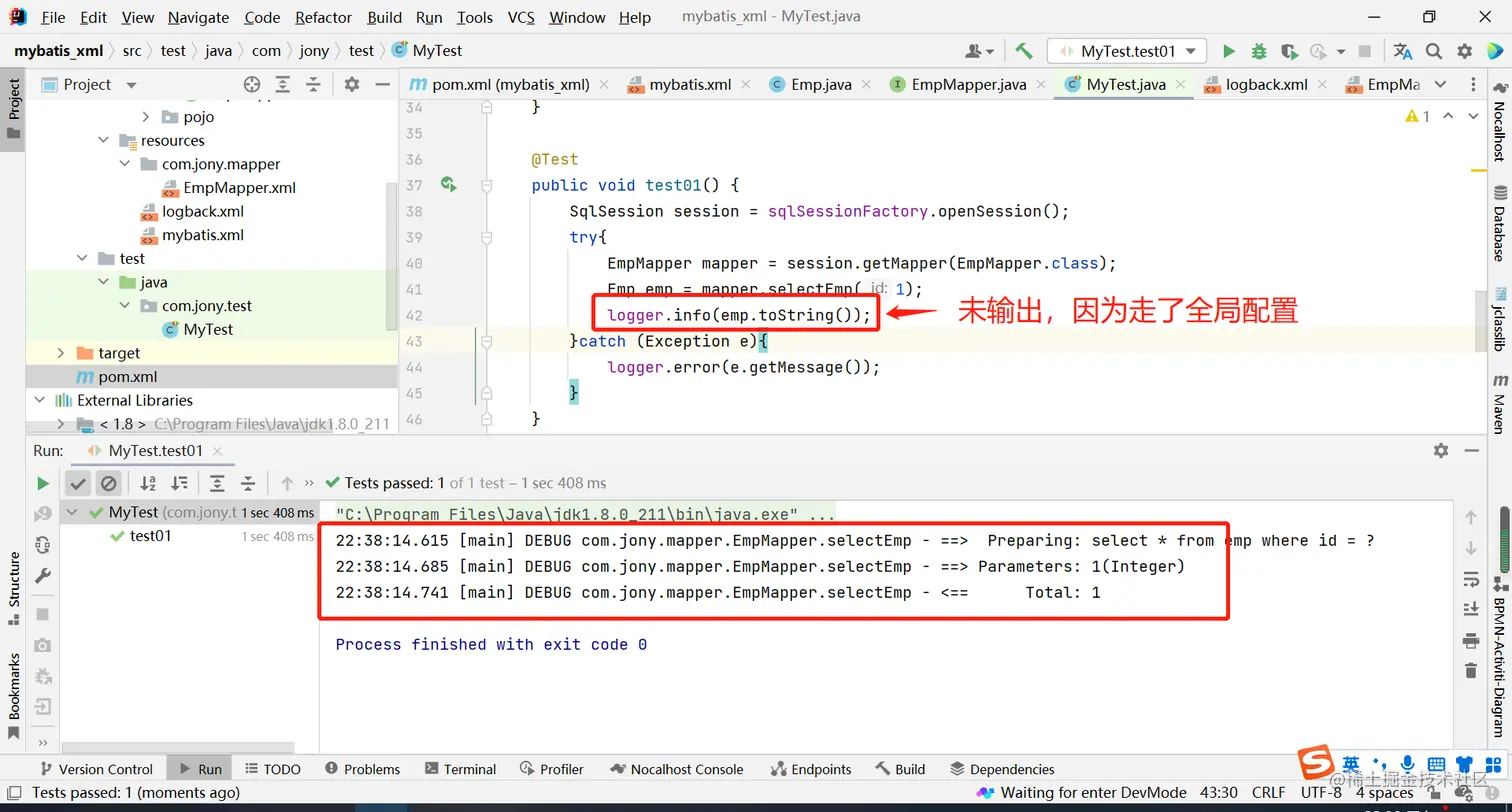Toggle the Structure tool window button
The width and height of the screenshot is (1512, 812).
13,588
